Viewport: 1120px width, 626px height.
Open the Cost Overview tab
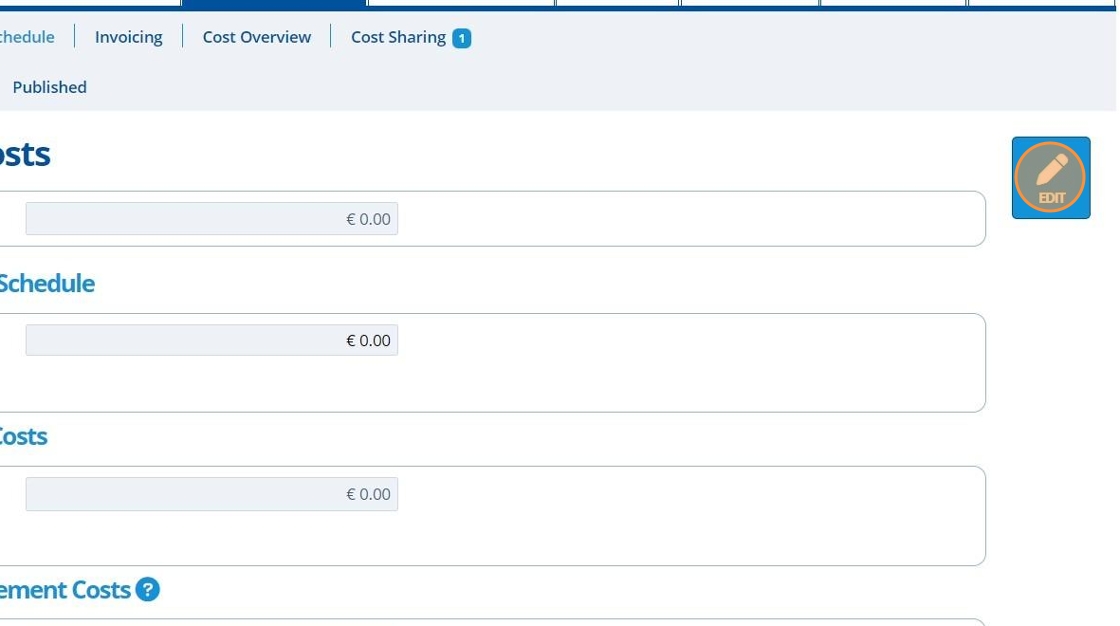[256, 37]
